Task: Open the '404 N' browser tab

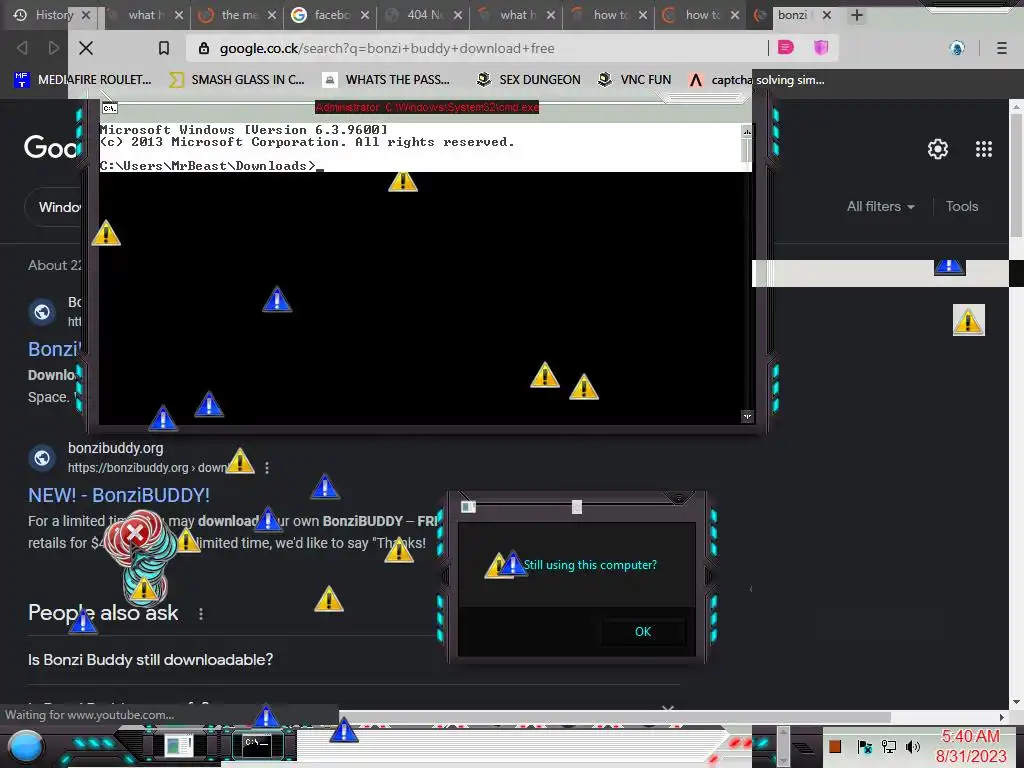Action: [424, 14]
